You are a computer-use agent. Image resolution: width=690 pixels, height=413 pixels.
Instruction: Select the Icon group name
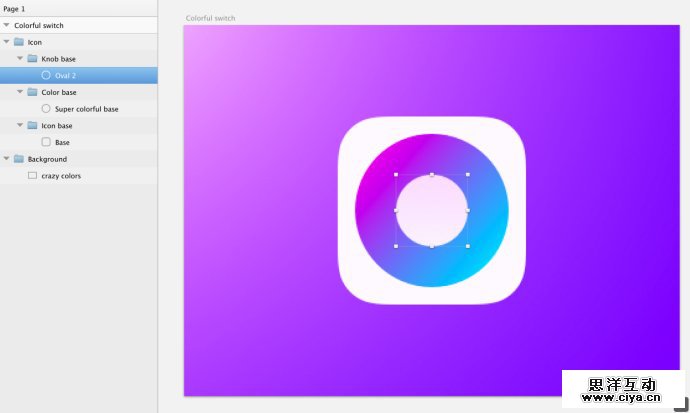point(35,42)
